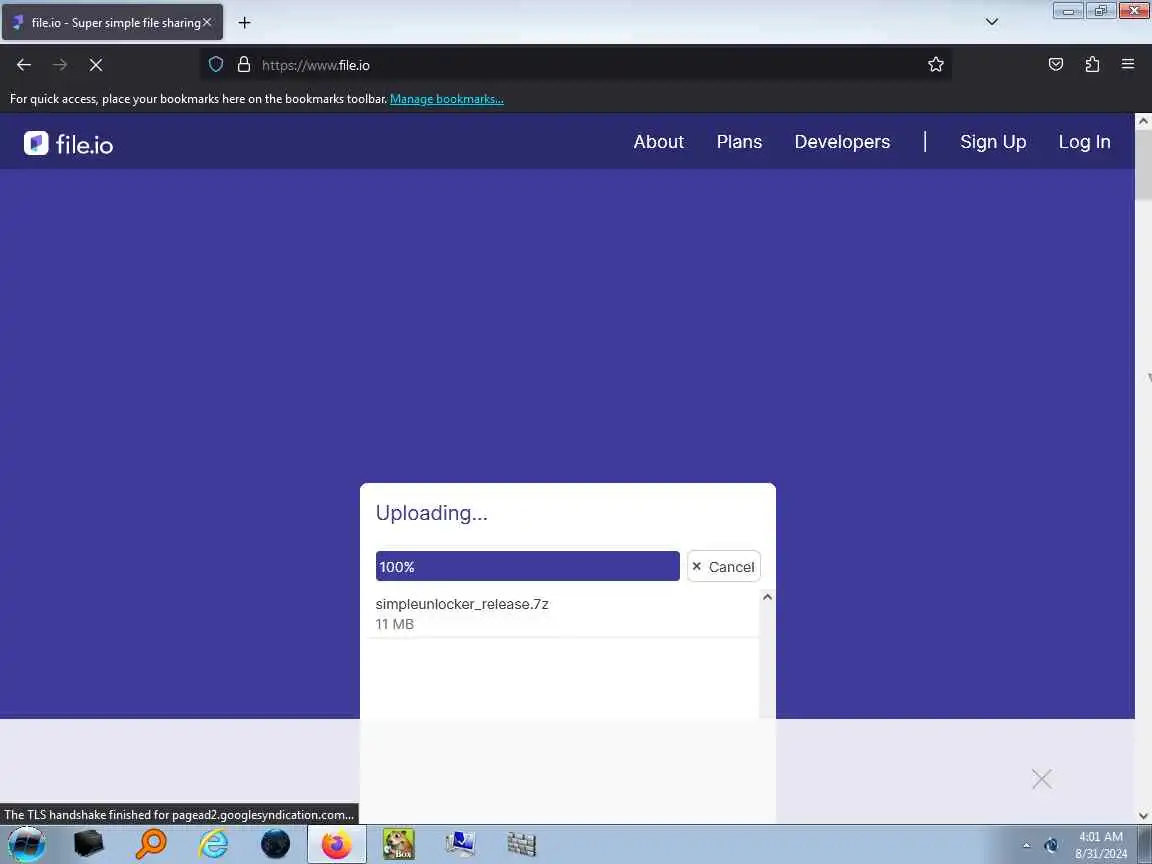Viewport: 1152px width, 864px height.
Task: Open the taskbar clock and date
Action: [1101, 845]
